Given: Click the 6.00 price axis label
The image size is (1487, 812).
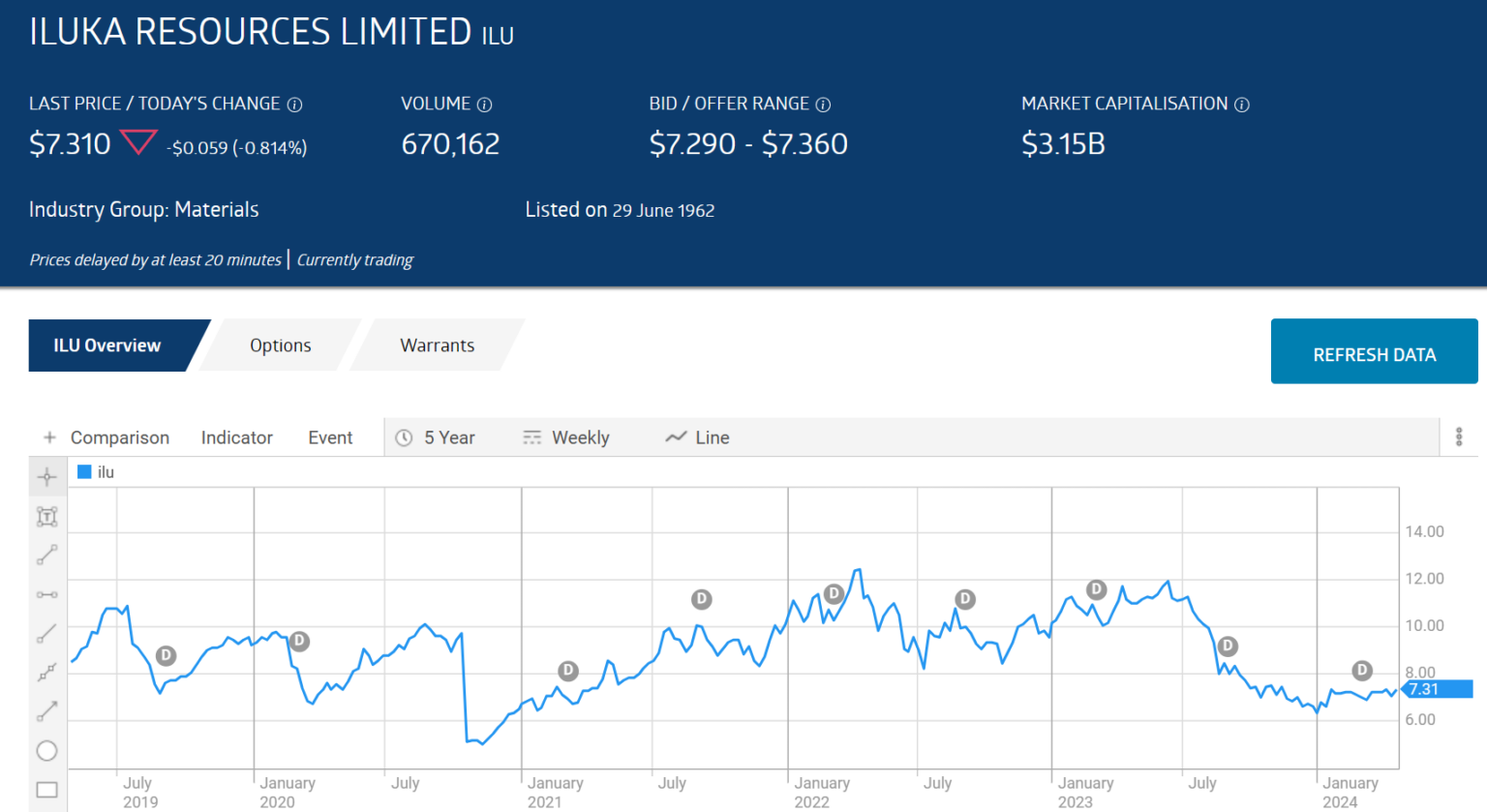Looking at the screenshot, I should 1420,719.
